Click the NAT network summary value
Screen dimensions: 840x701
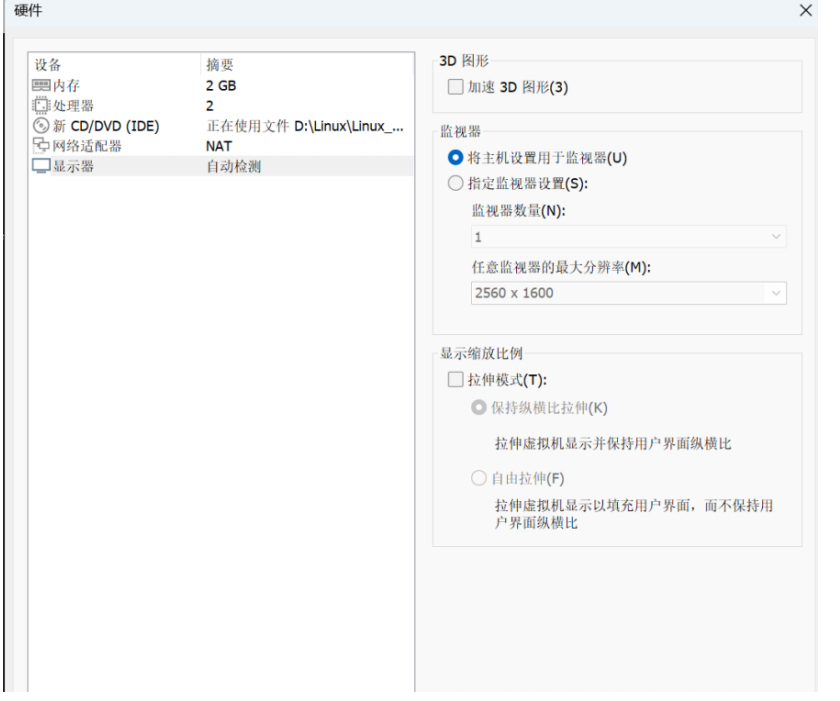tap(219, 146)
